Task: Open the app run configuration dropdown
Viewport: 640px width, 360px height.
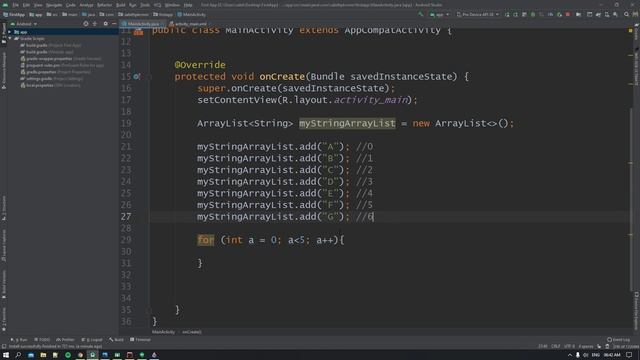Action: [439, 14]
